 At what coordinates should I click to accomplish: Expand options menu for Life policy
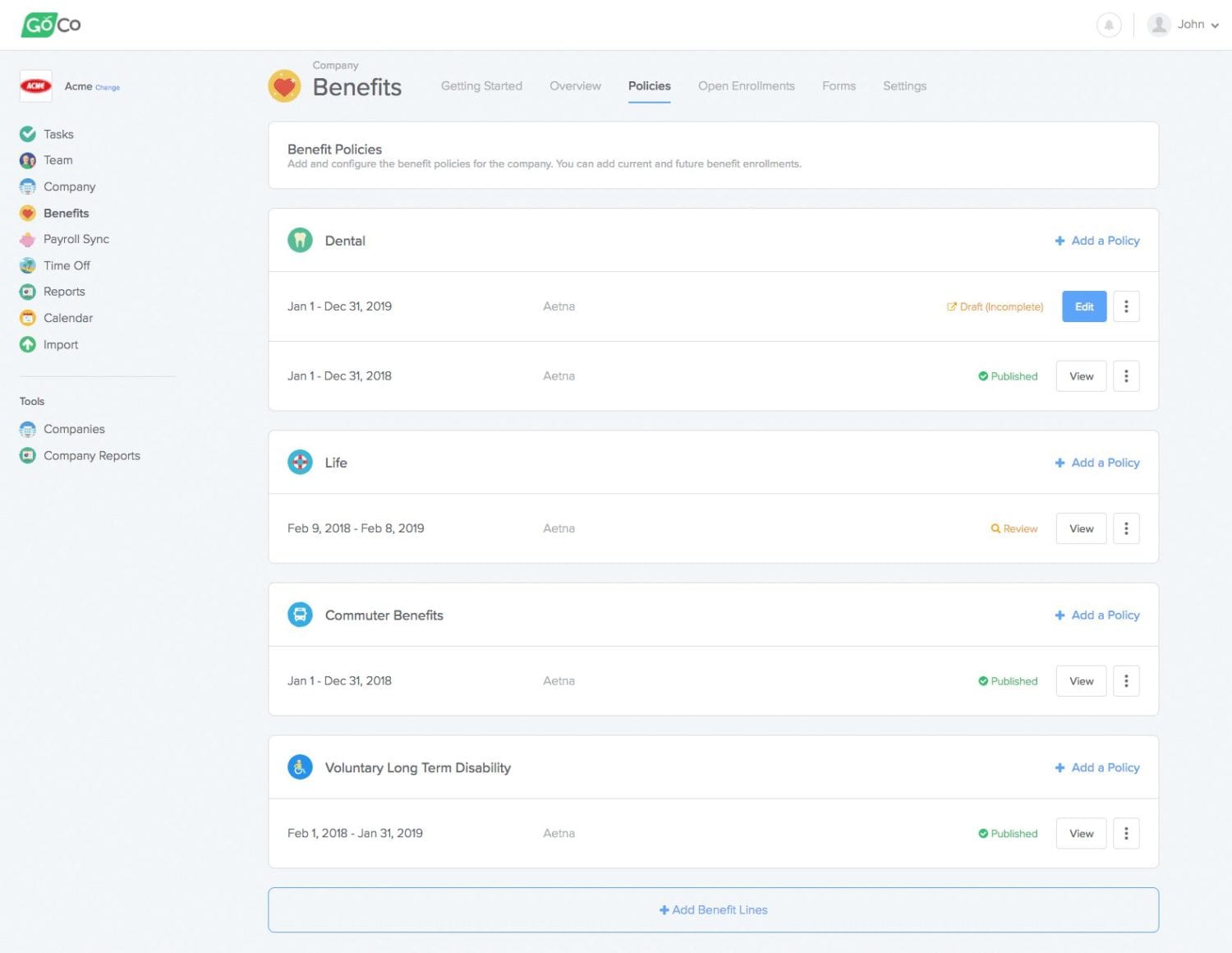[1125, 529]
